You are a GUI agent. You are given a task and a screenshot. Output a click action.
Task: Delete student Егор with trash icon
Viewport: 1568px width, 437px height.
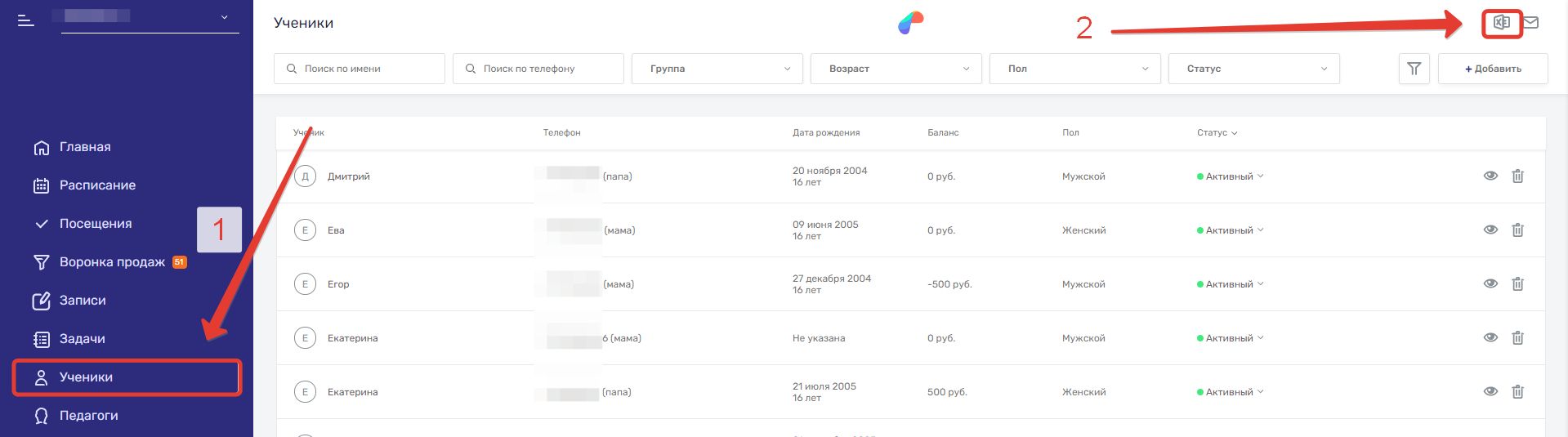[1517, 284]
